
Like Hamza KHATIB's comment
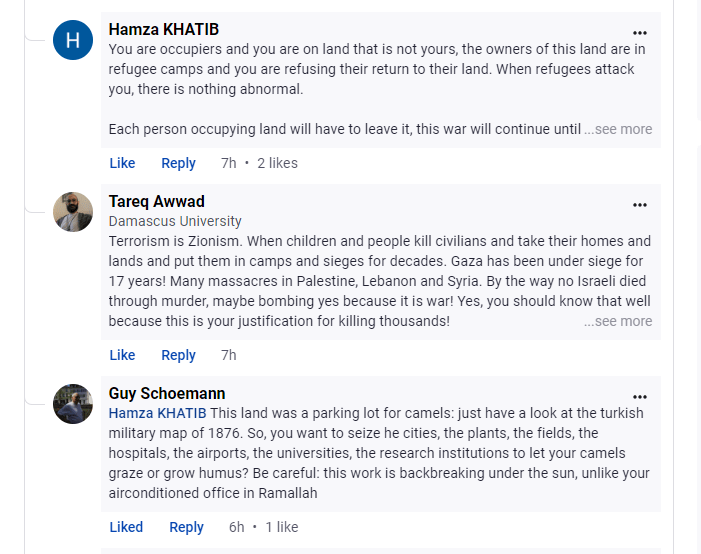pyautogui.click(x=122, y=163)
